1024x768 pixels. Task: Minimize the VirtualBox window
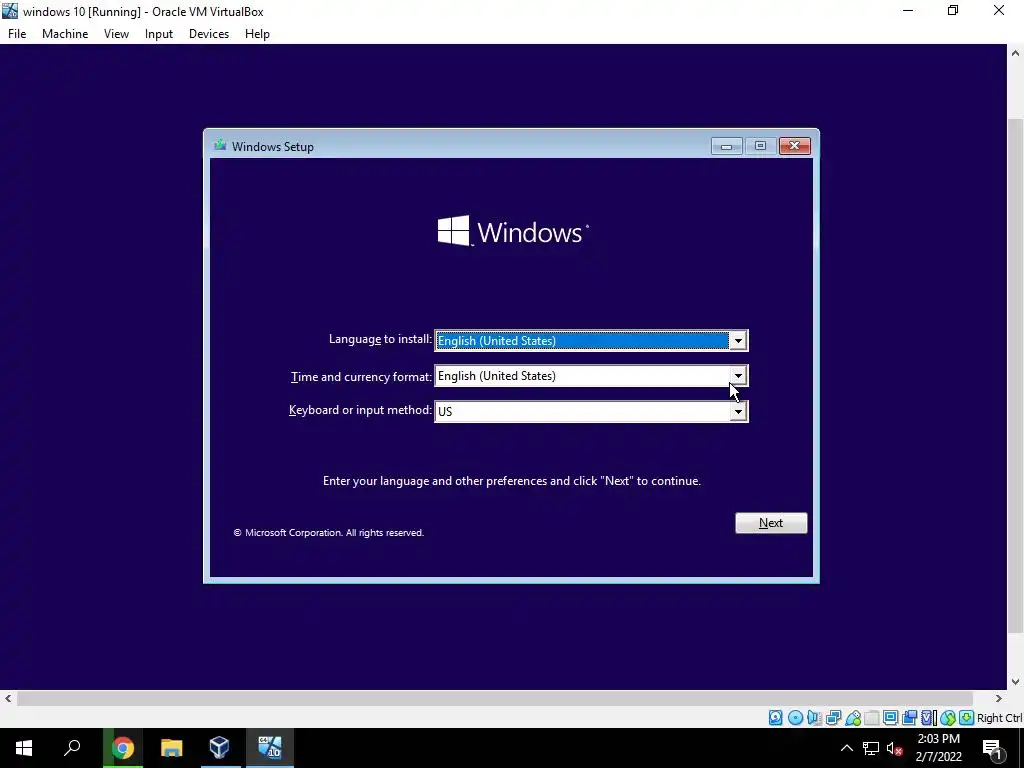click(x=908, y=10)
